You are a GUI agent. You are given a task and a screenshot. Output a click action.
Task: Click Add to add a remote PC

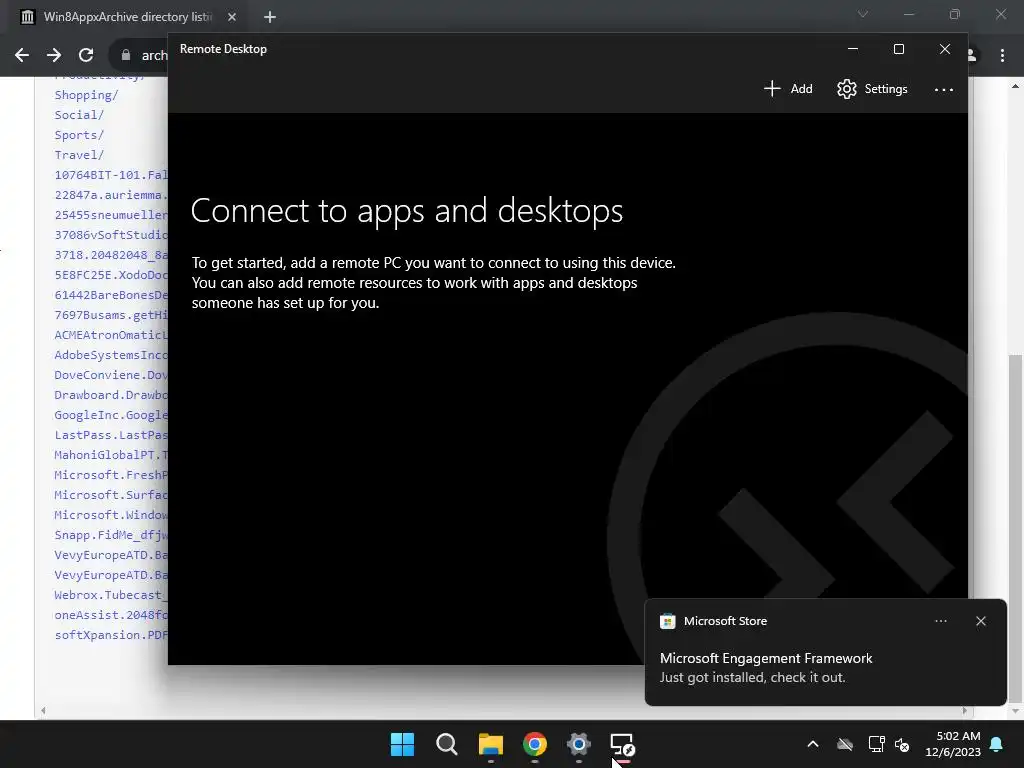pos(788,89)
